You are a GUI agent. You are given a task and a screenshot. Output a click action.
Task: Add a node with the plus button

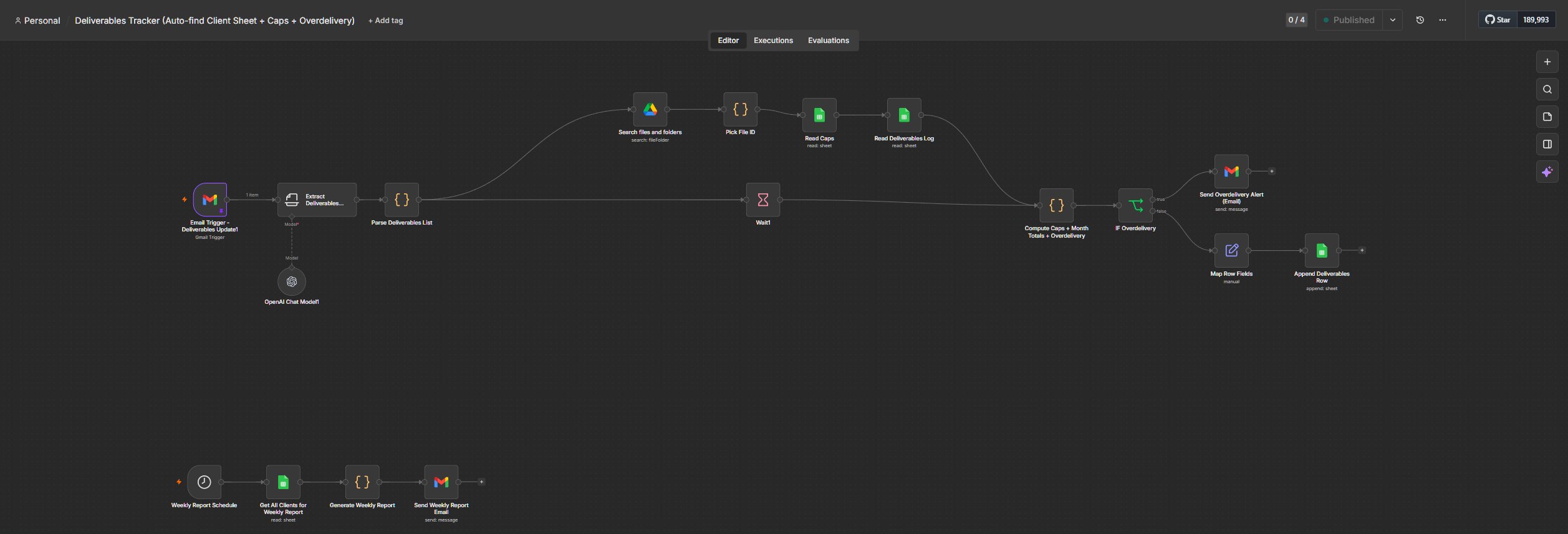[1547, 62]
